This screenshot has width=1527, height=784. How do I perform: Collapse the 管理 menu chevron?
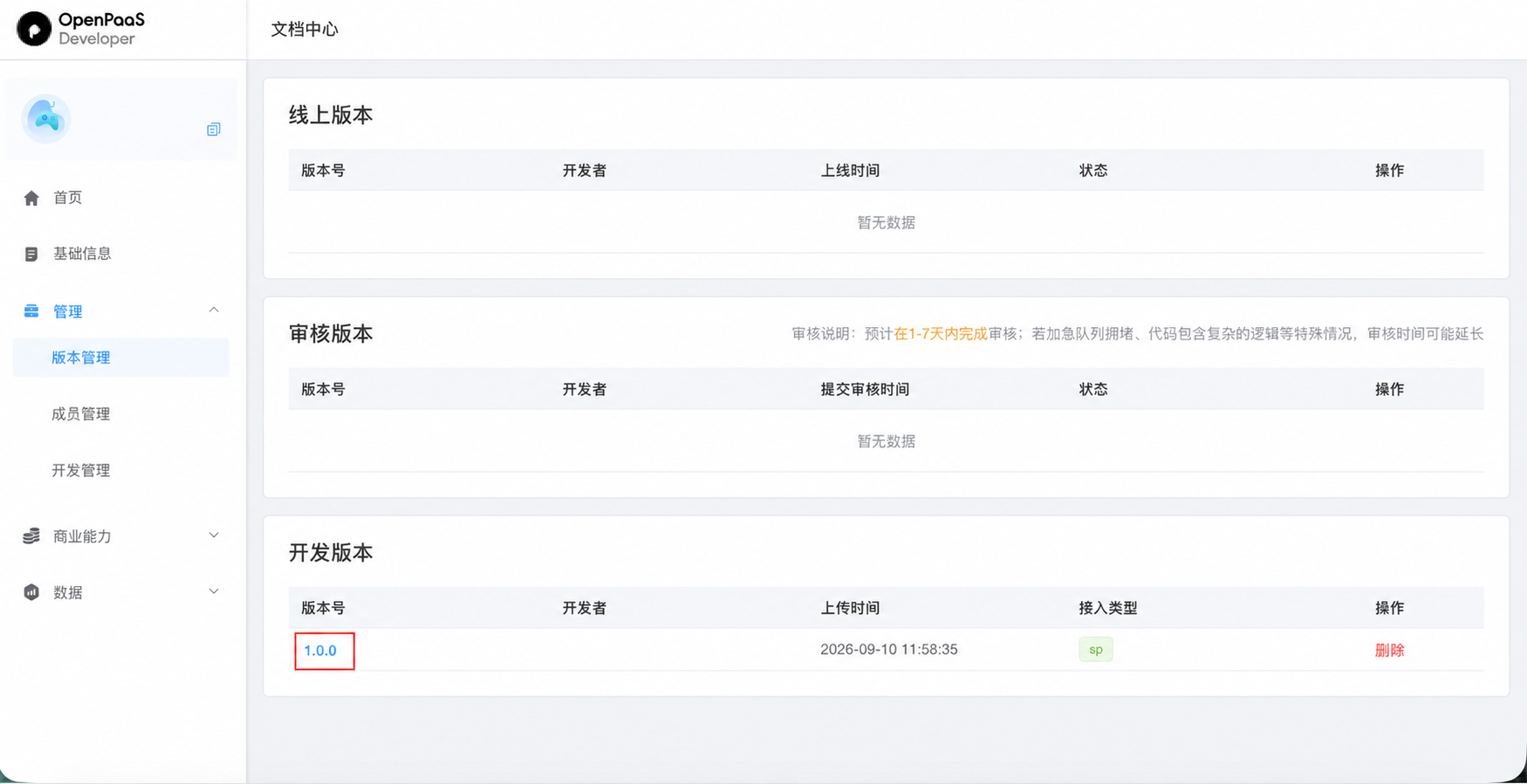[x=214, y=310]
